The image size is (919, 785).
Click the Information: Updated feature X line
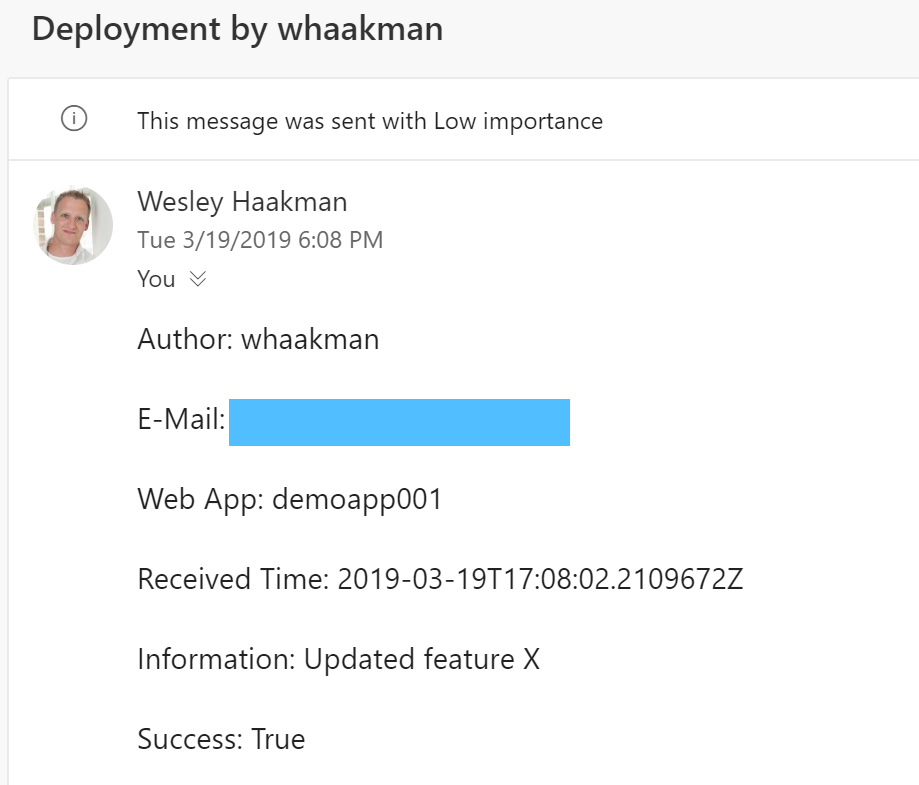[x=339, y=659]
